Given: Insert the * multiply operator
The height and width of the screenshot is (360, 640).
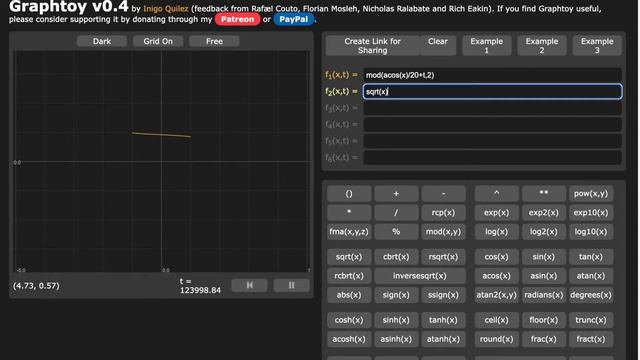Looking at the screenshot, I should click(x=349, y=213).
